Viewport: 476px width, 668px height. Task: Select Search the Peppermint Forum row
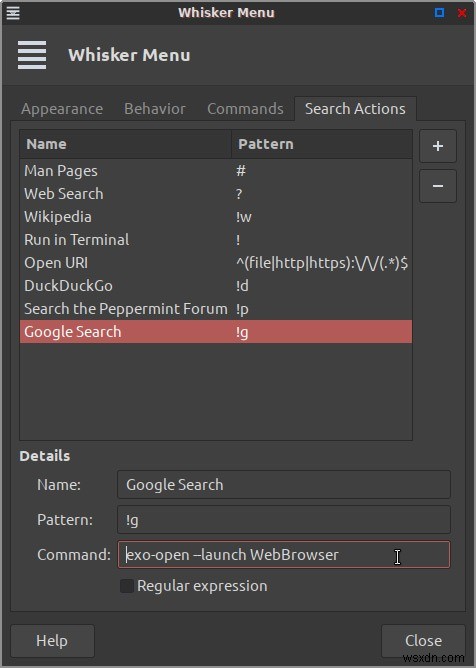tap(216, 309)
